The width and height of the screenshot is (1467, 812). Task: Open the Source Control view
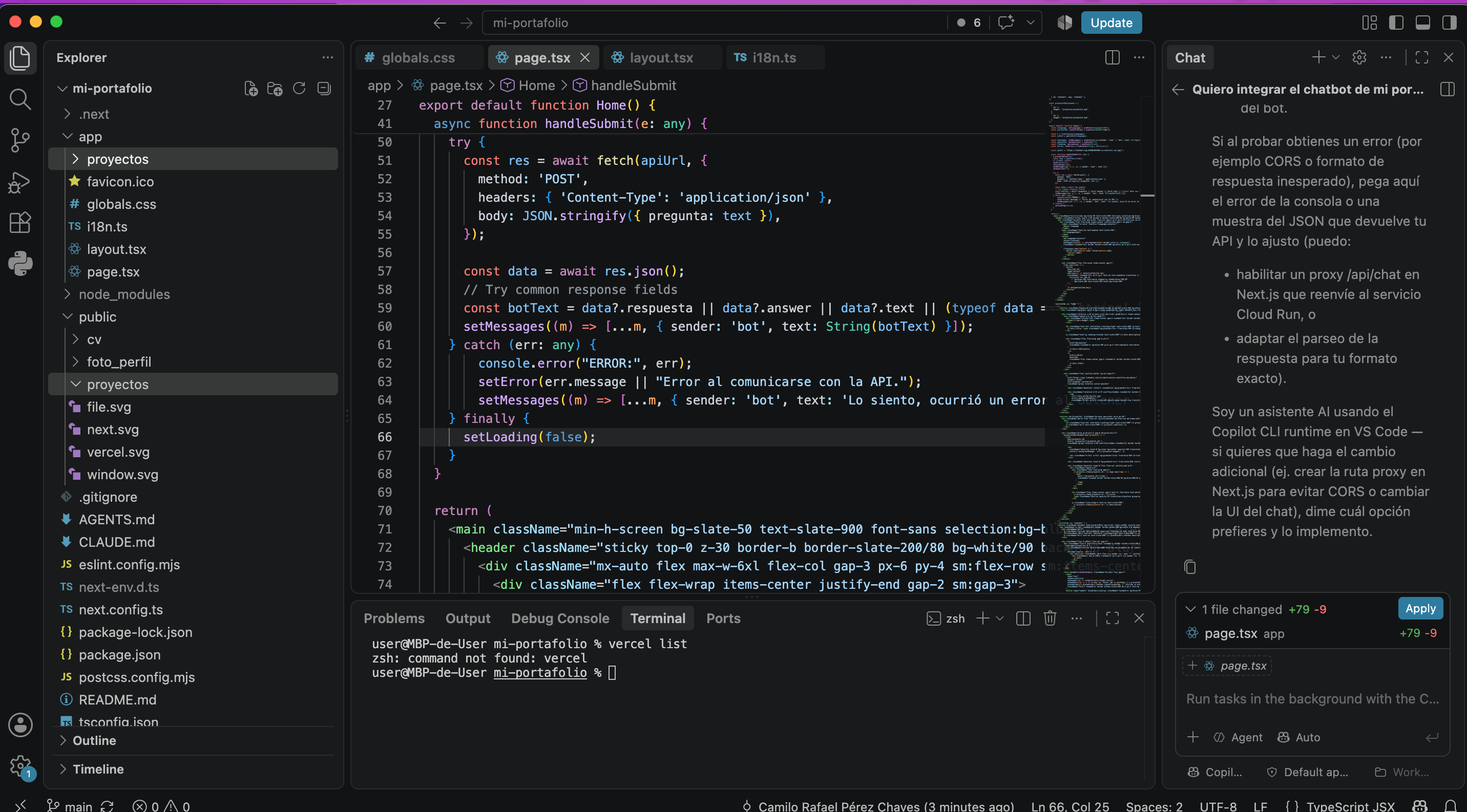[x=20, y=140]
